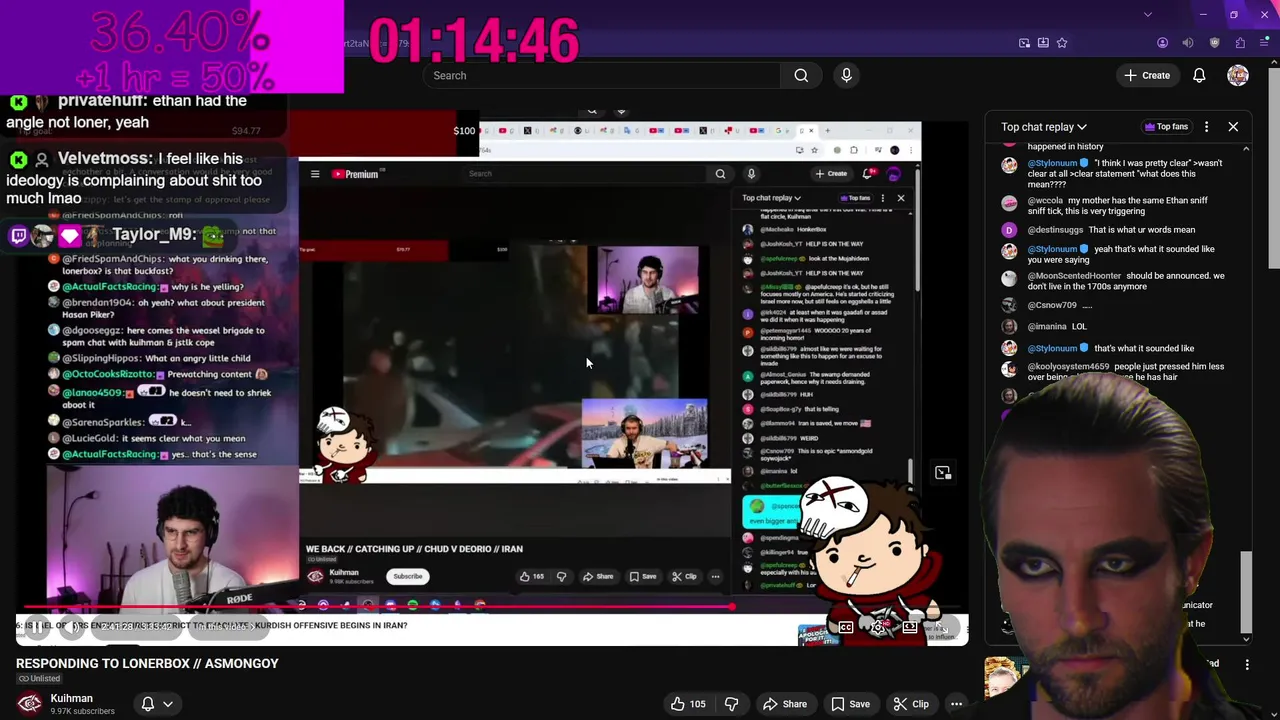Image resolution: width=1280 pixels, height=720 pixels.
Task: Toggle closed captions on the player
Action: 846,627
